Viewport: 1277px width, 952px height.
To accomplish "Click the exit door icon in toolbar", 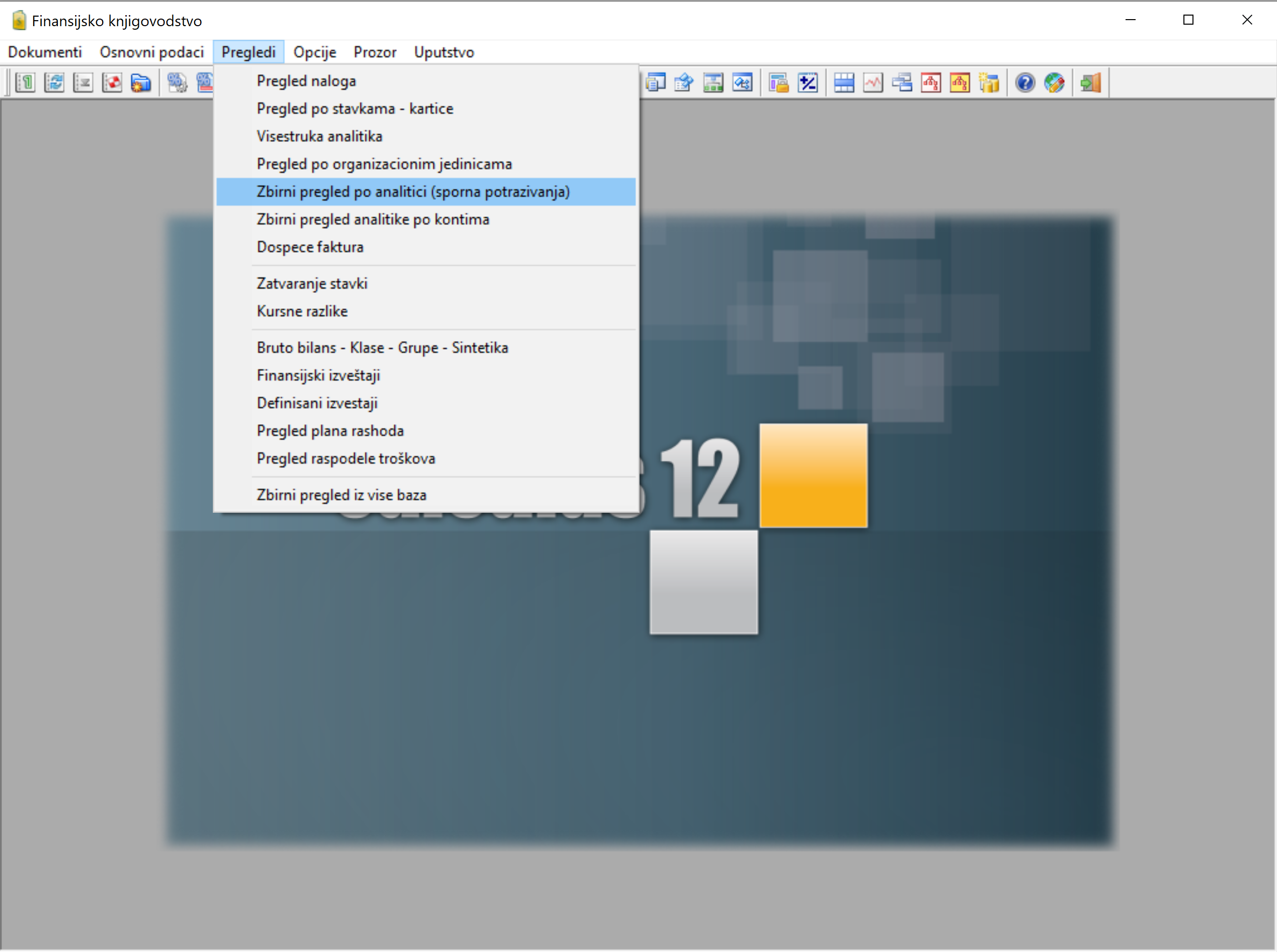I will pyautogui.click(x=1090, y=83).
